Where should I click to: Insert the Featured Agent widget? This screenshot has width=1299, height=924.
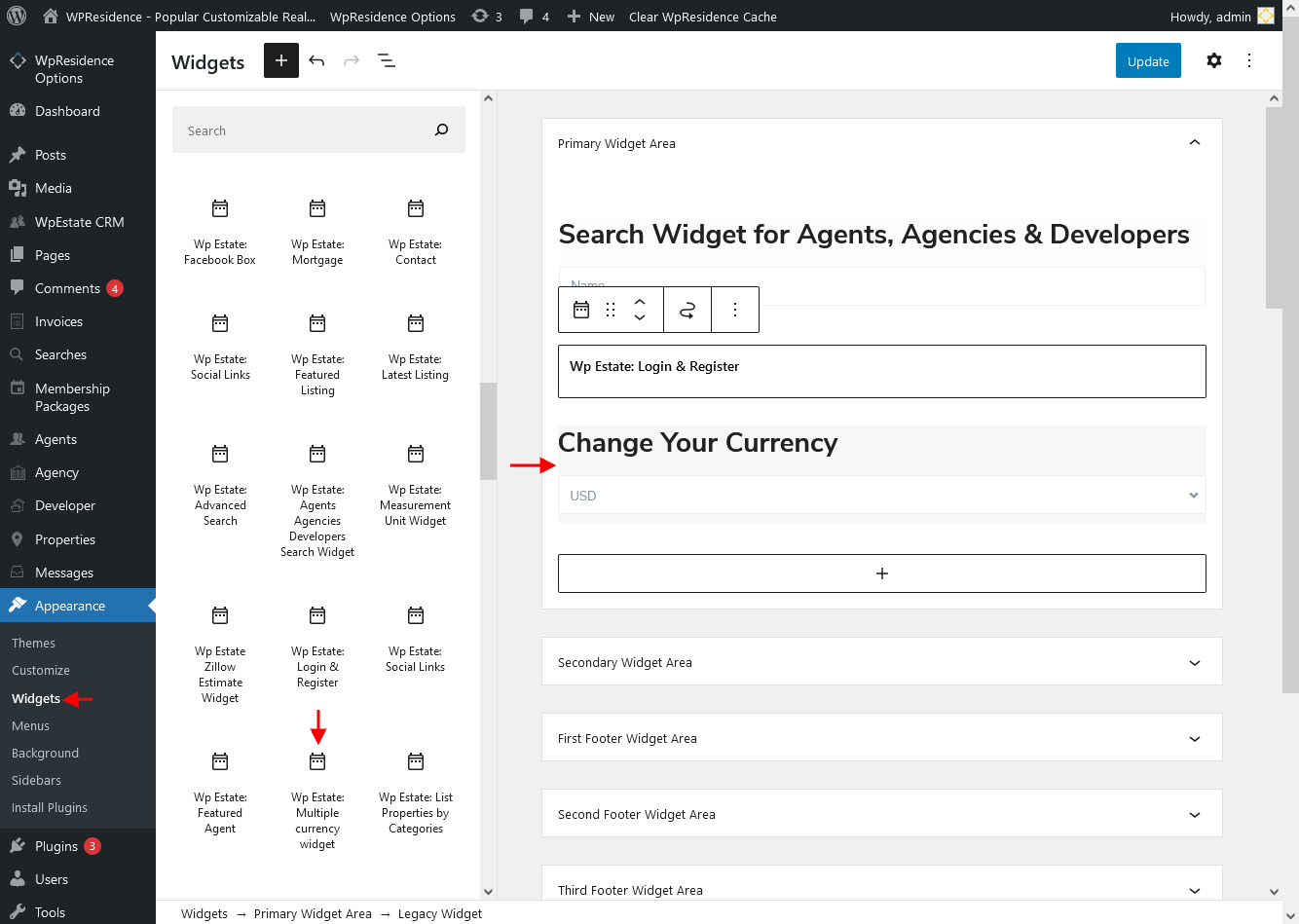point(220,793)
